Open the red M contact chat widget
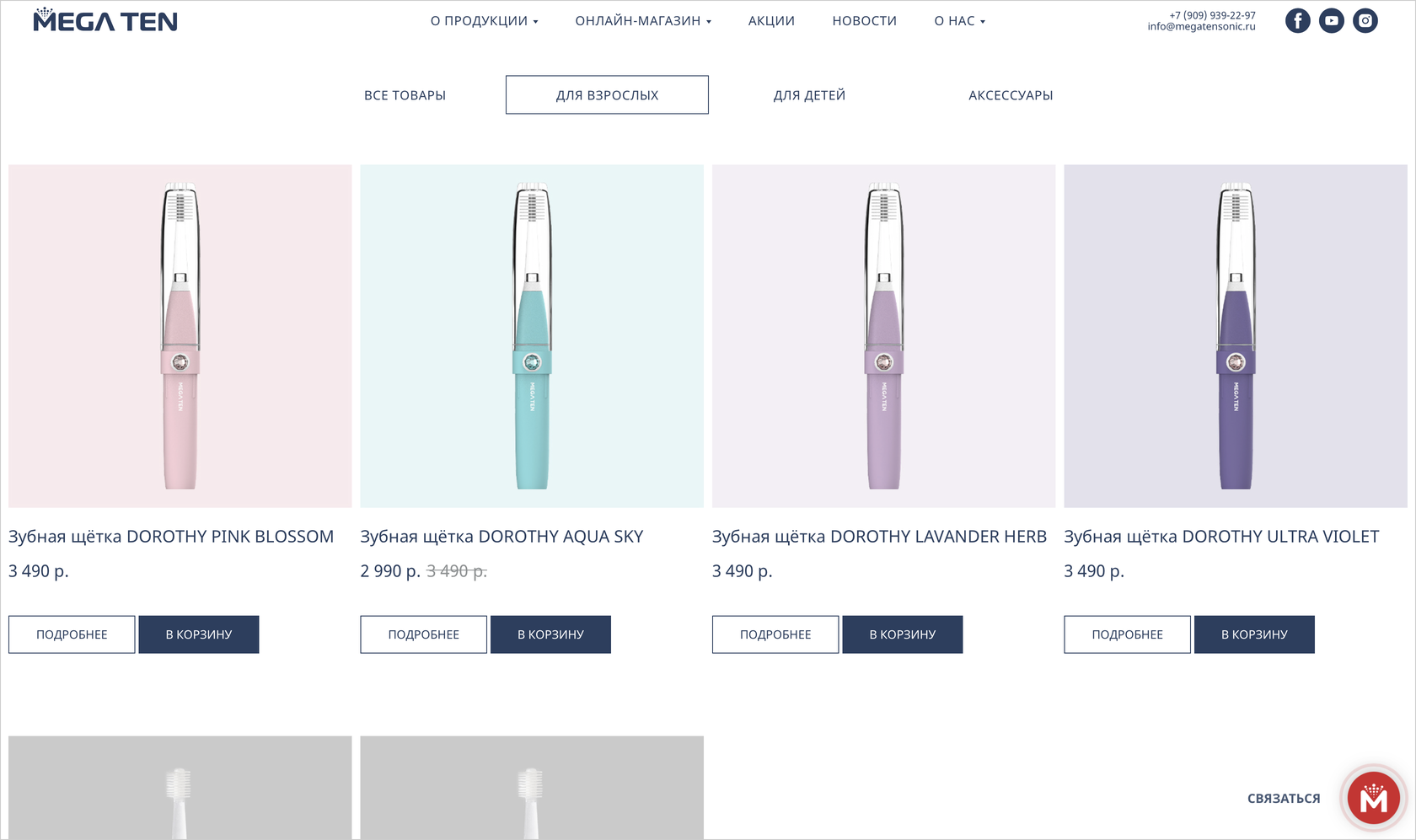1416x840 pixels. (x=1373, y=797)
